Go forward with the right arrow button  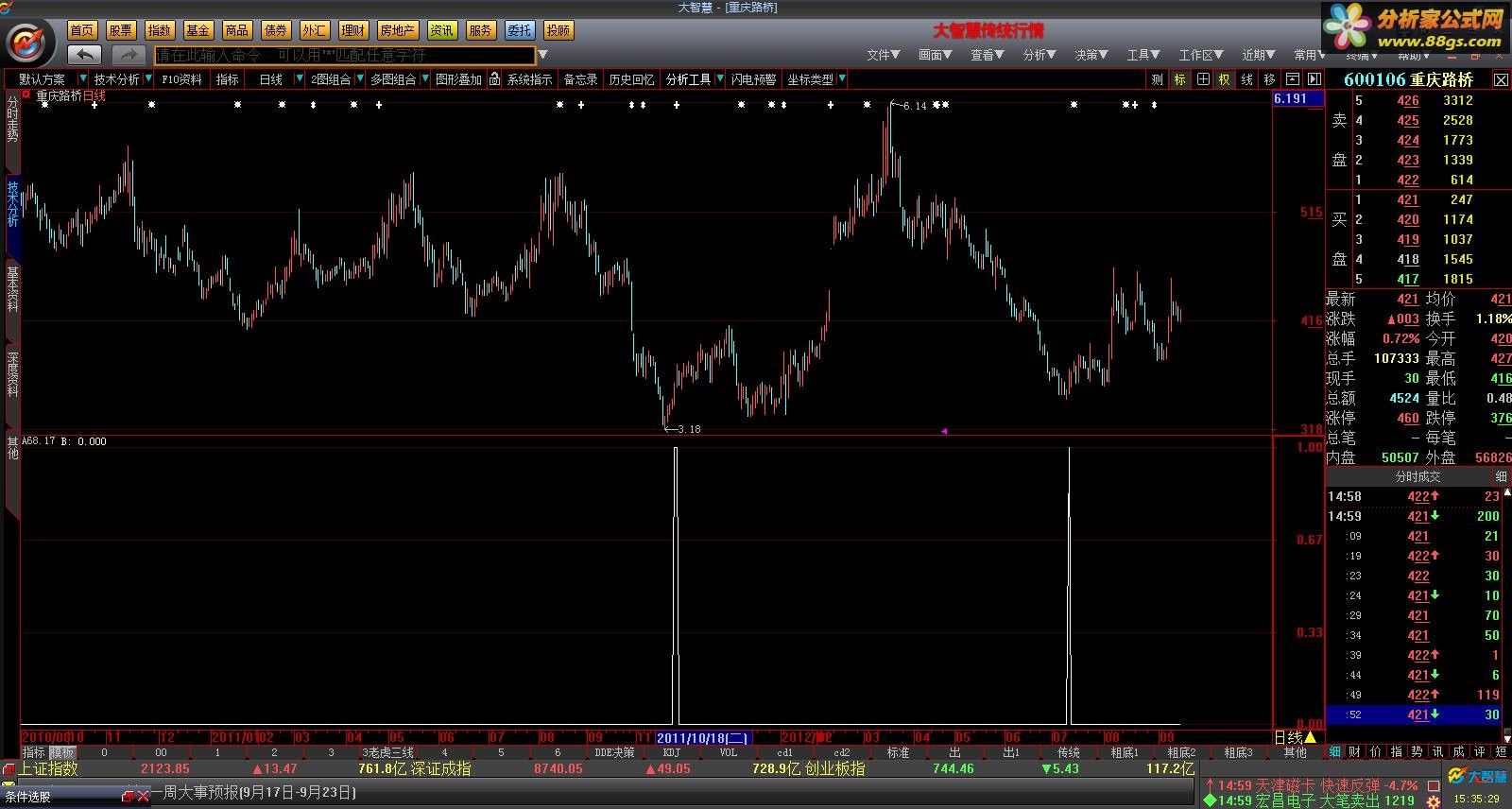129,55
